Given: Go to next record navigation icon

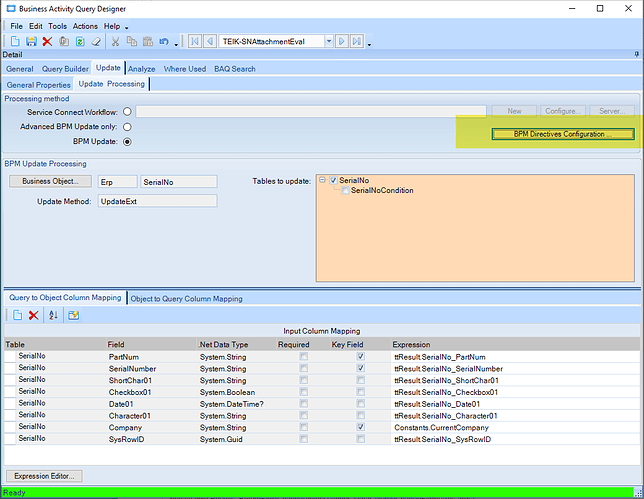Looking at the screenshot, I should [x=342, y=41].
